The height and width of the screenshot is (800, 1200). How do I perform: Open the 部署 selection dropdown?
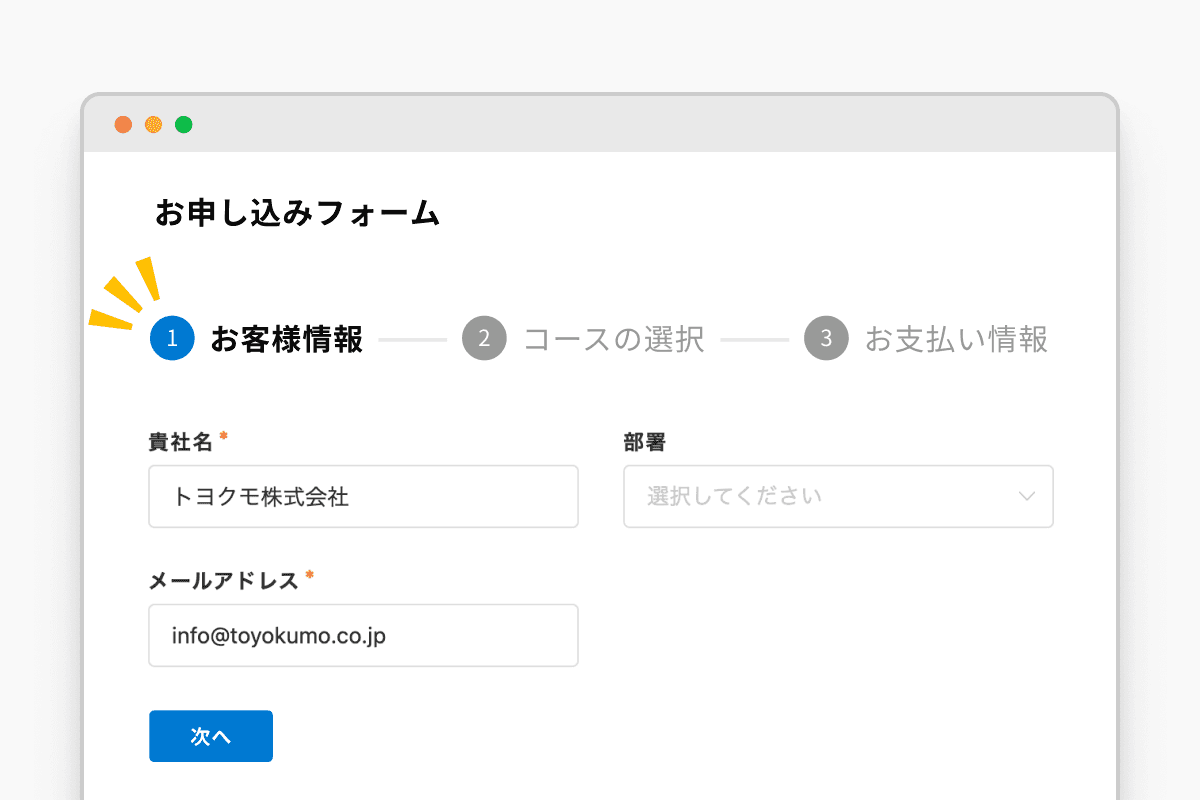click(x=838, y=496)
